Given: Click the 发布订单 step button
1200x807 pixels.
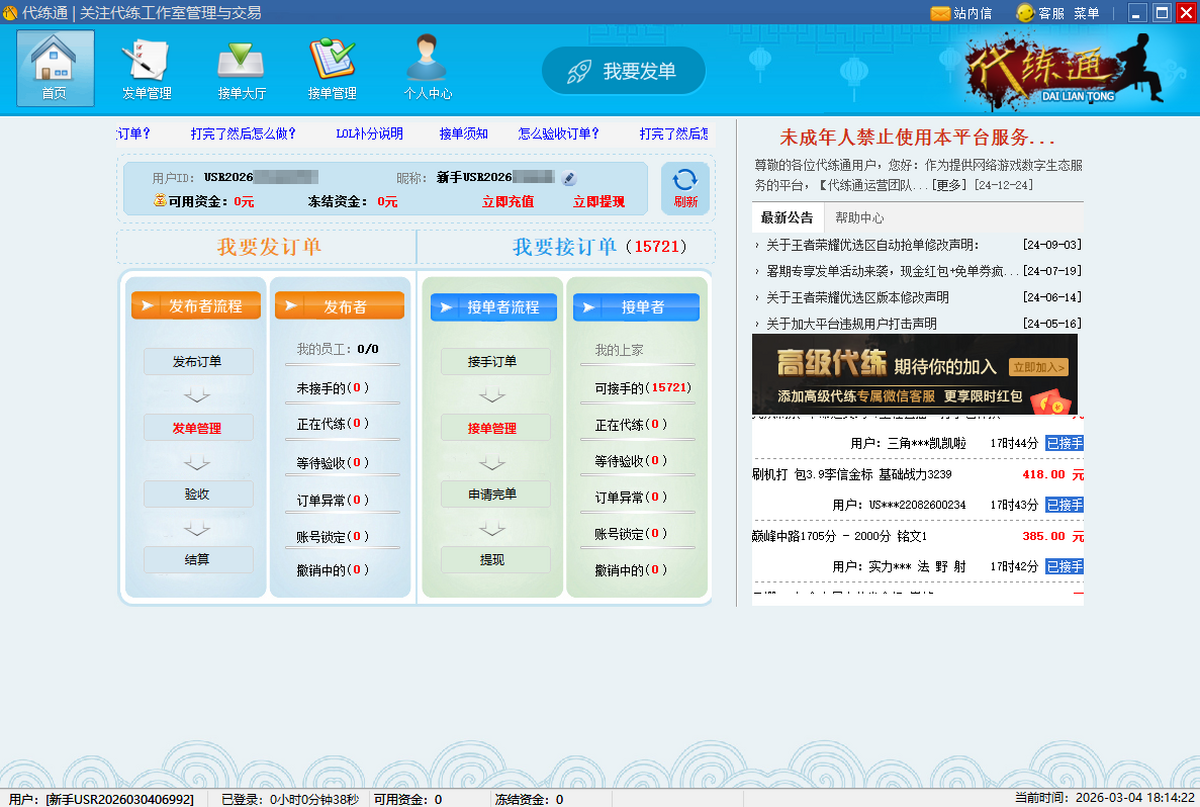Looking at the screenshot, I should [198, 361].
